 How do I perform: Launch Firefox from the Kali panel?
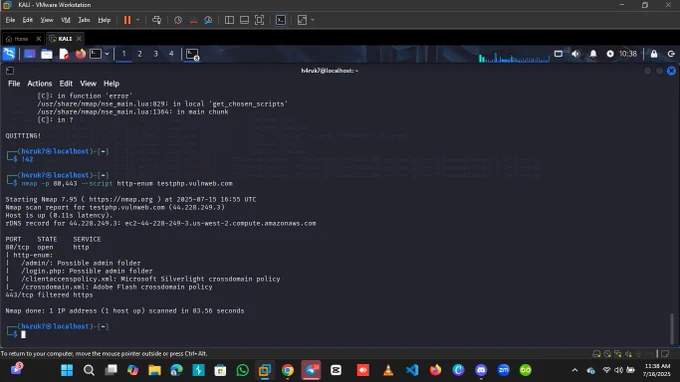coord(80,54)
